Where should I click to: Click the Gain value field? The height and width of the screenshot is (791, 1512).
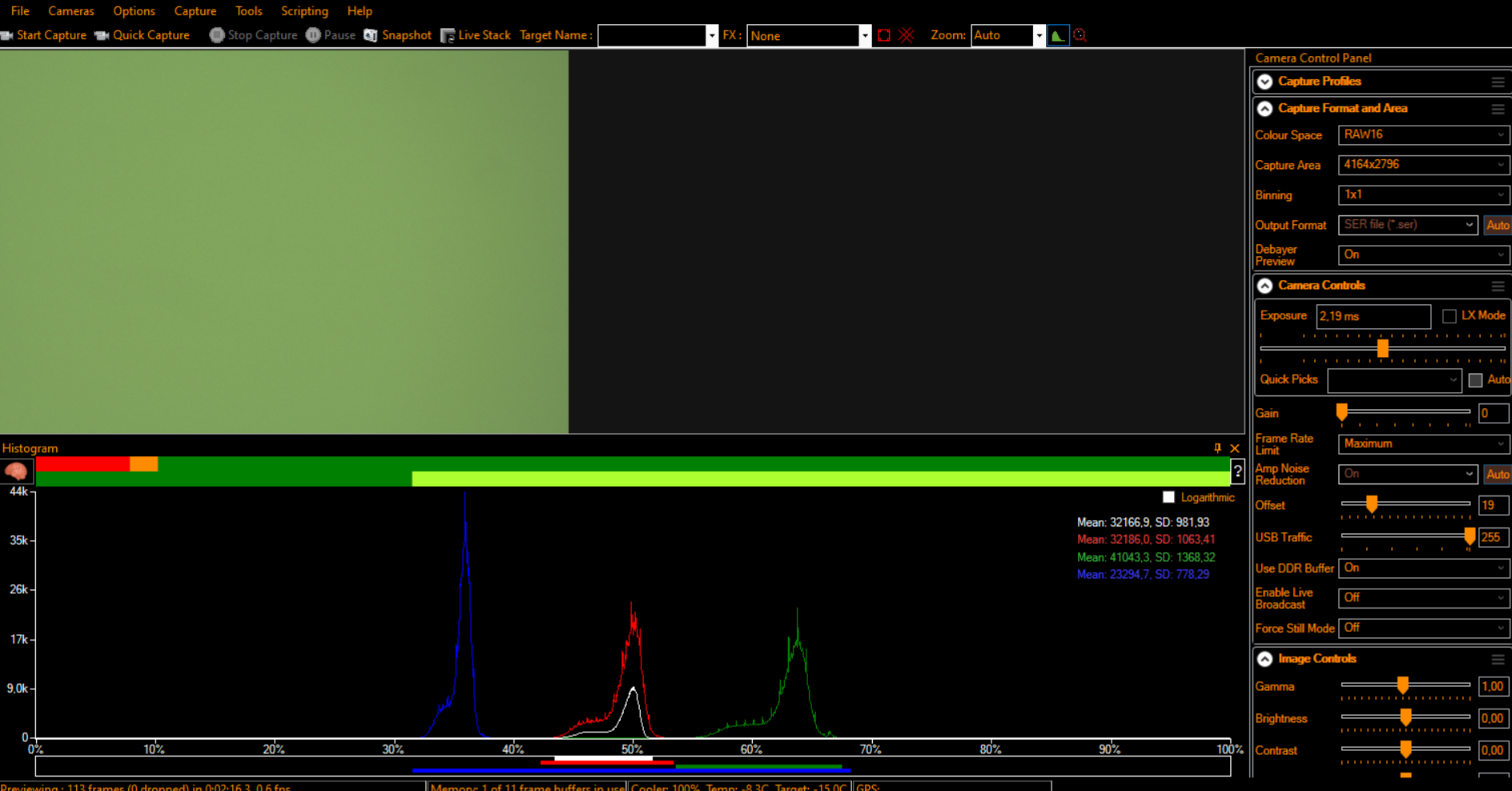[x=1494, y=413]
